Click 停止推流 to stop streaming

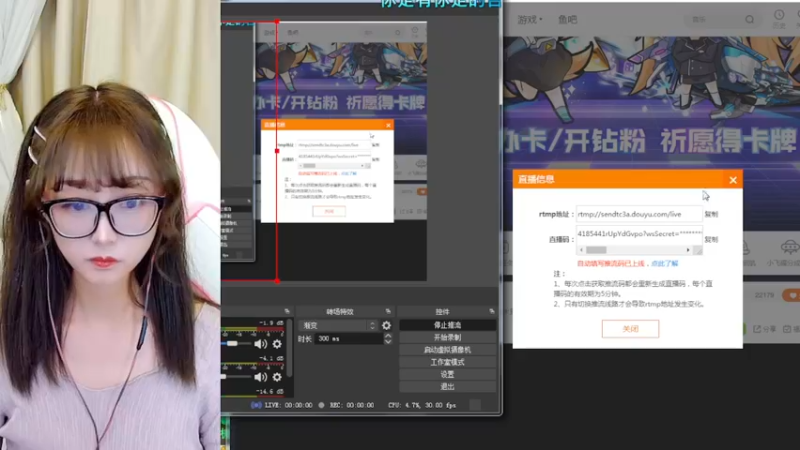447,325
